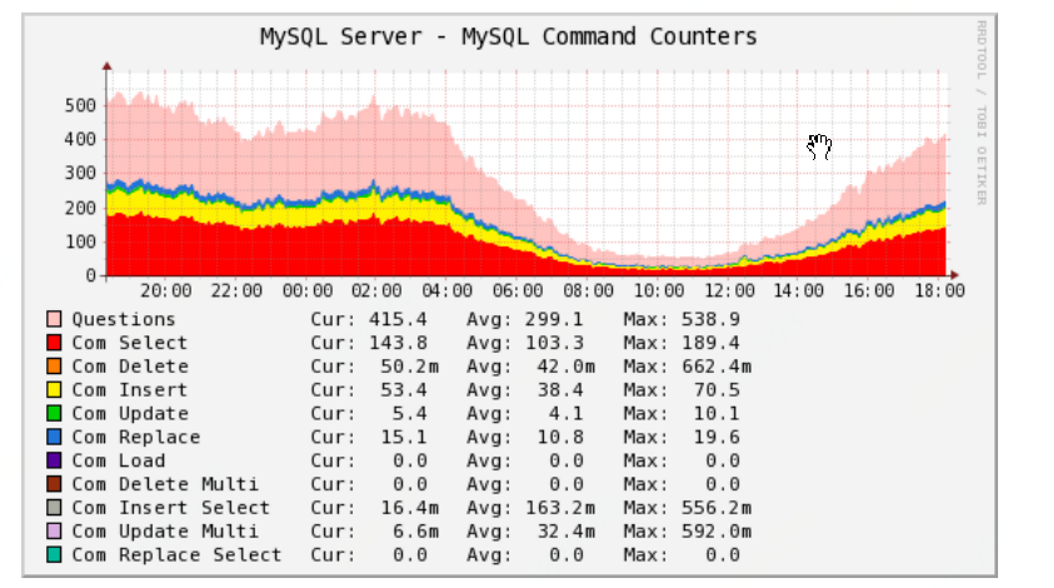Click the Com Update Multi Avg 32.4m
Viewport: 1054px width, 588px height.
coord(566,531)
